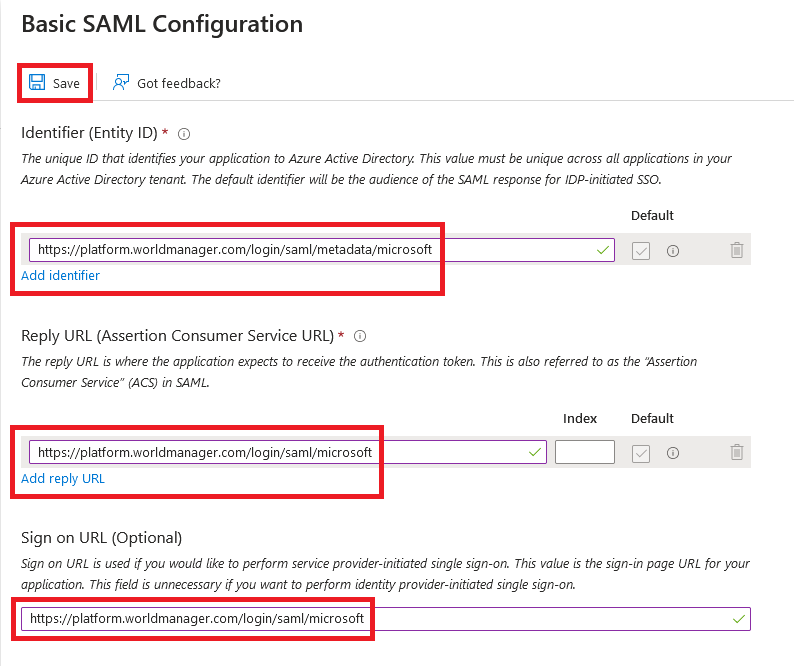Click info icon beside the identifier Default checkbox
The image size is (794, 666).
coord(672,251)
